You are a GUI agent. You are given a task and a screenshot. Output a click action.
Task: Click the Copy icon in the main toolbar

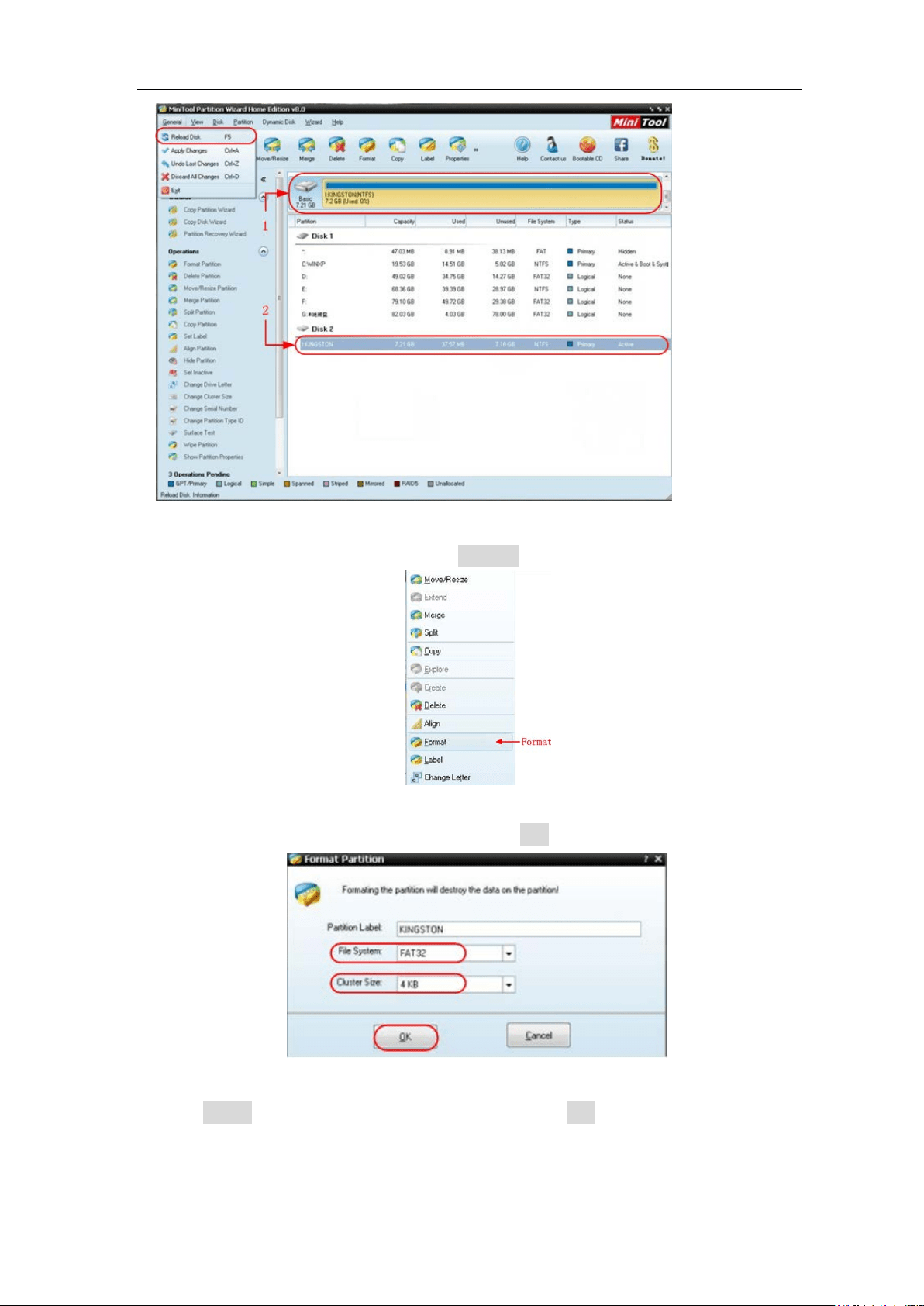pos(397,149)
